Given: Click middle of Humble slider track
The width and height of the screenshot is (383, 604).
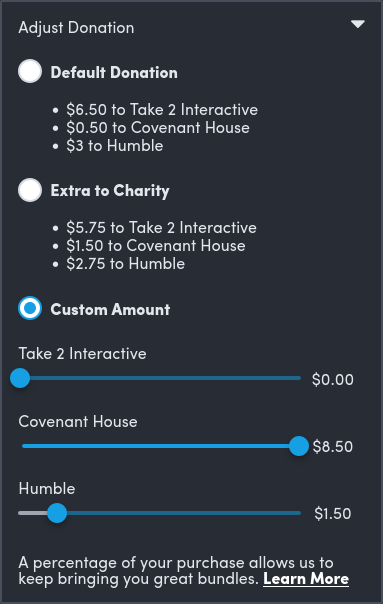Looking at the screenshot, I should 160,513.
